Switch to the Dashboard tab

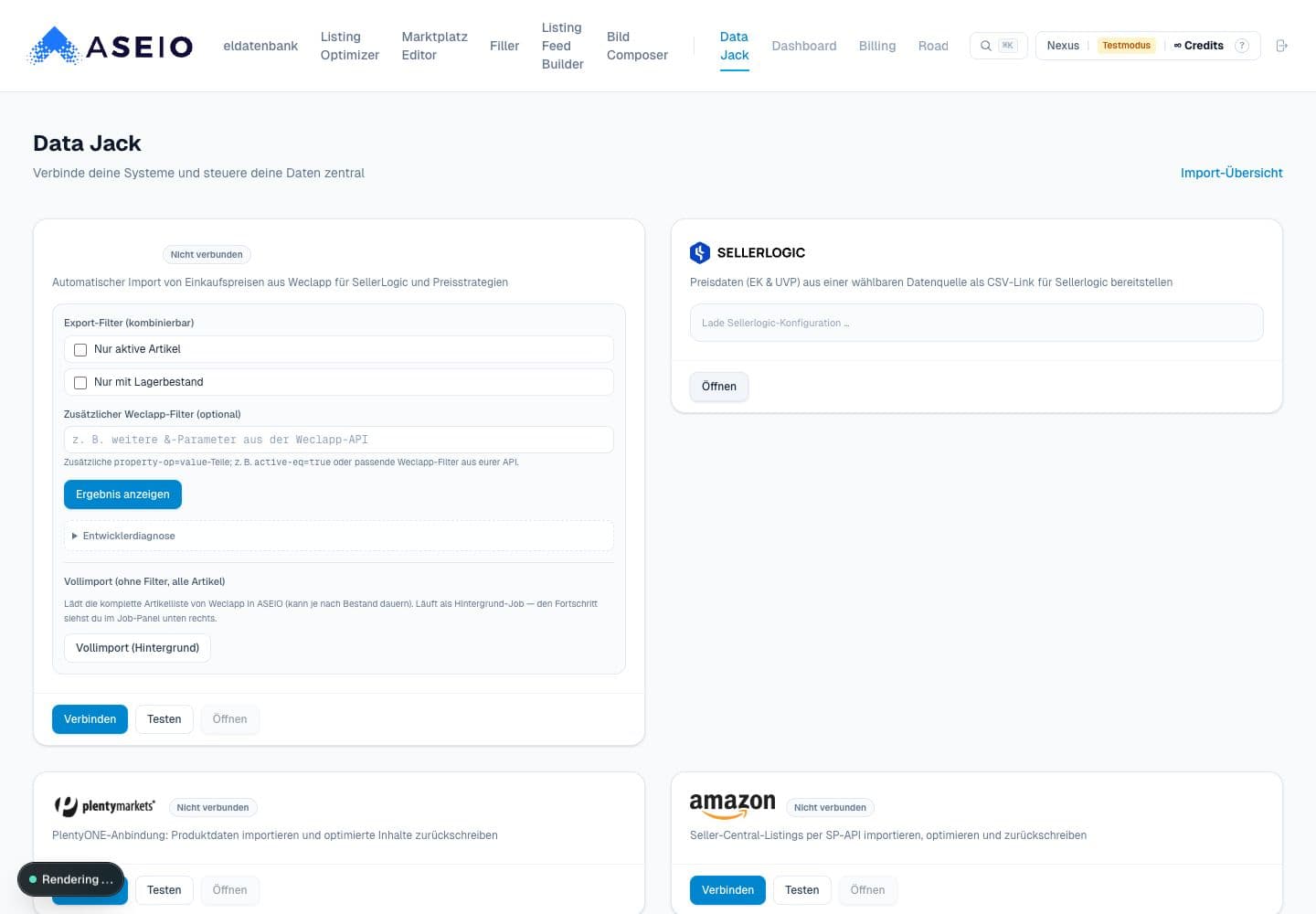pos(803,46)
